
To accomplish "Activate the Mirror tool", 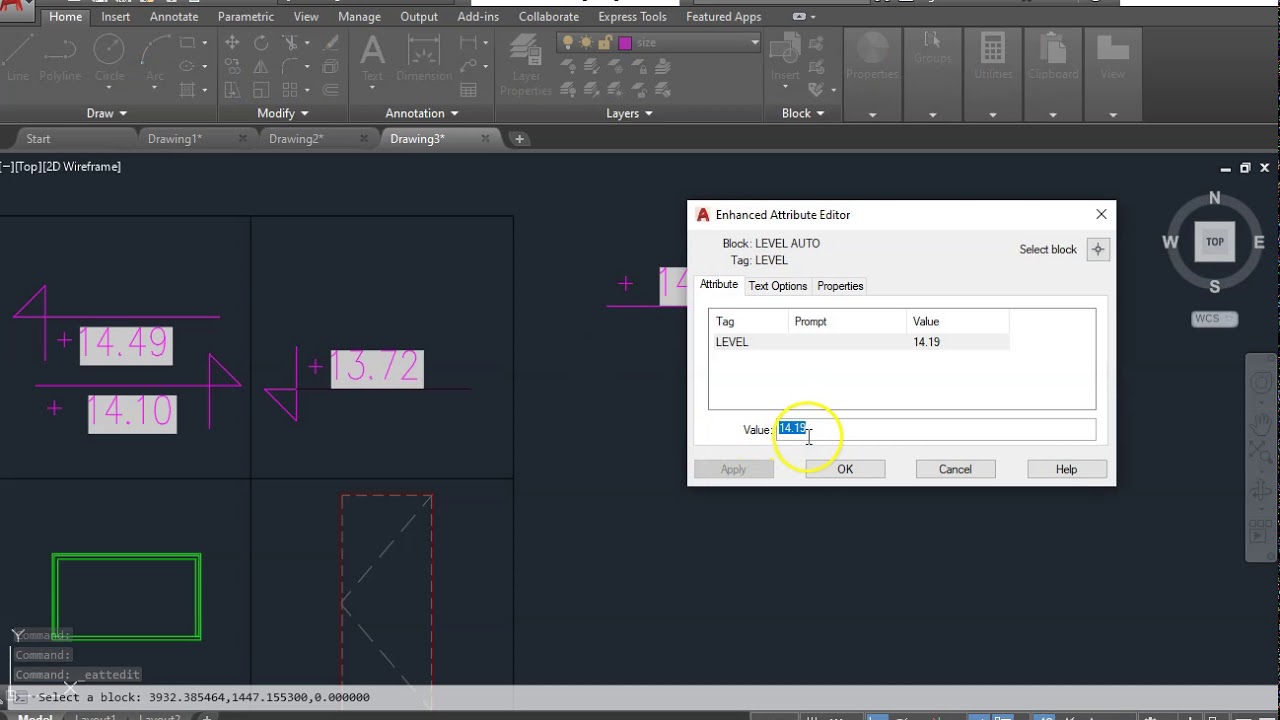I will (x=261, y=66).
